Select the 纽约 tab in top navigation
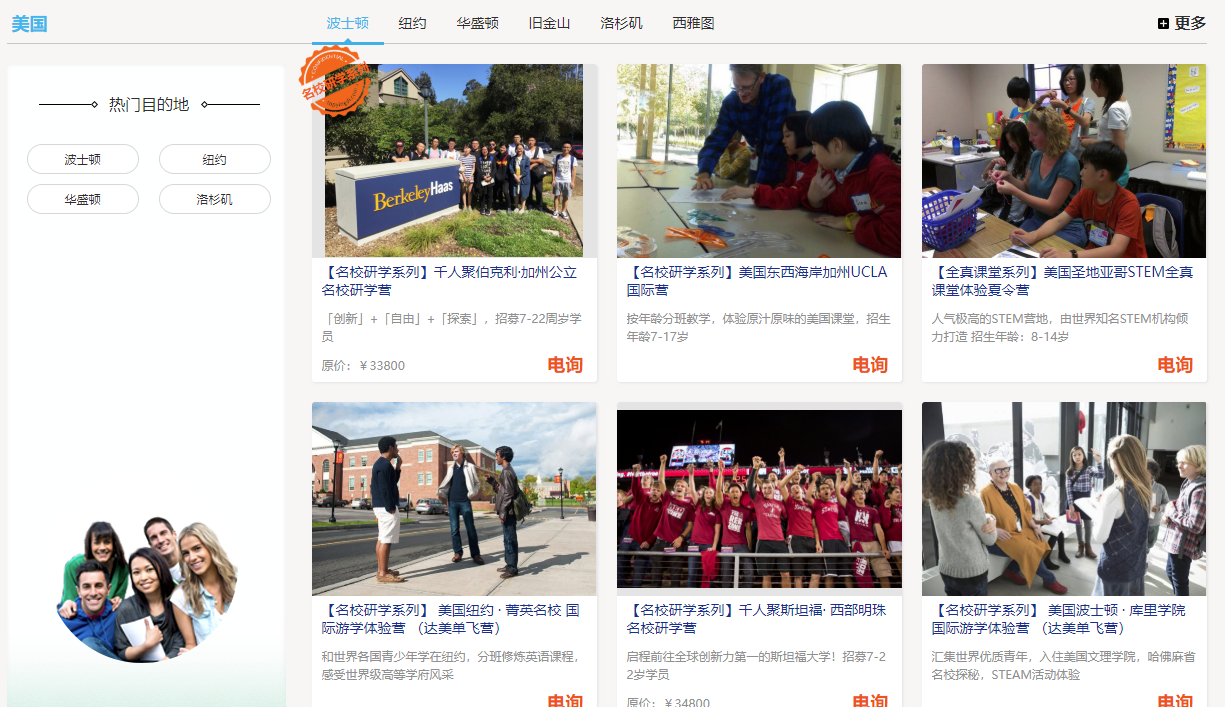Image resolution: width=1225 pixels, height=707 pixels. tap(412, 23)
